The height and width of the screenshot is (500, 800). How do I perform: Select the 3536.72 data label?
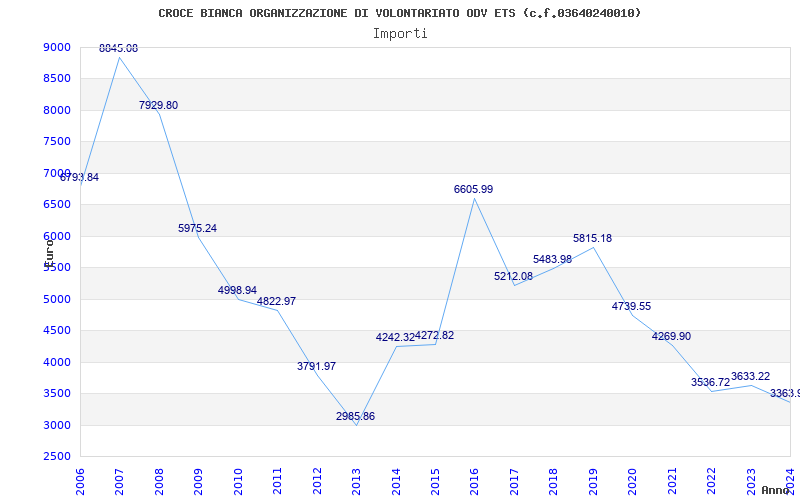(711, 382)
